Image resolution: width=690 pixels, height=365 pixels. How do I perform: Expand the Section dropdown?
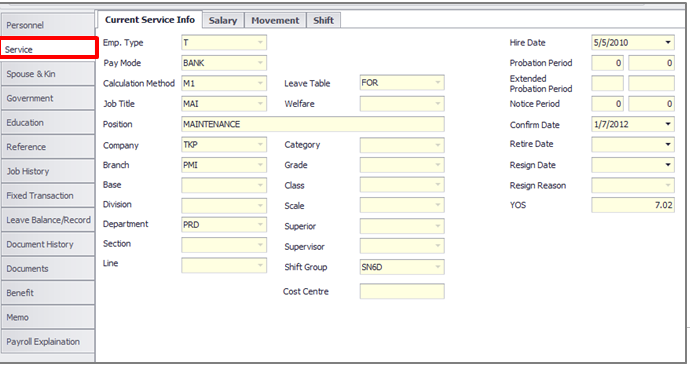(261, 244)
